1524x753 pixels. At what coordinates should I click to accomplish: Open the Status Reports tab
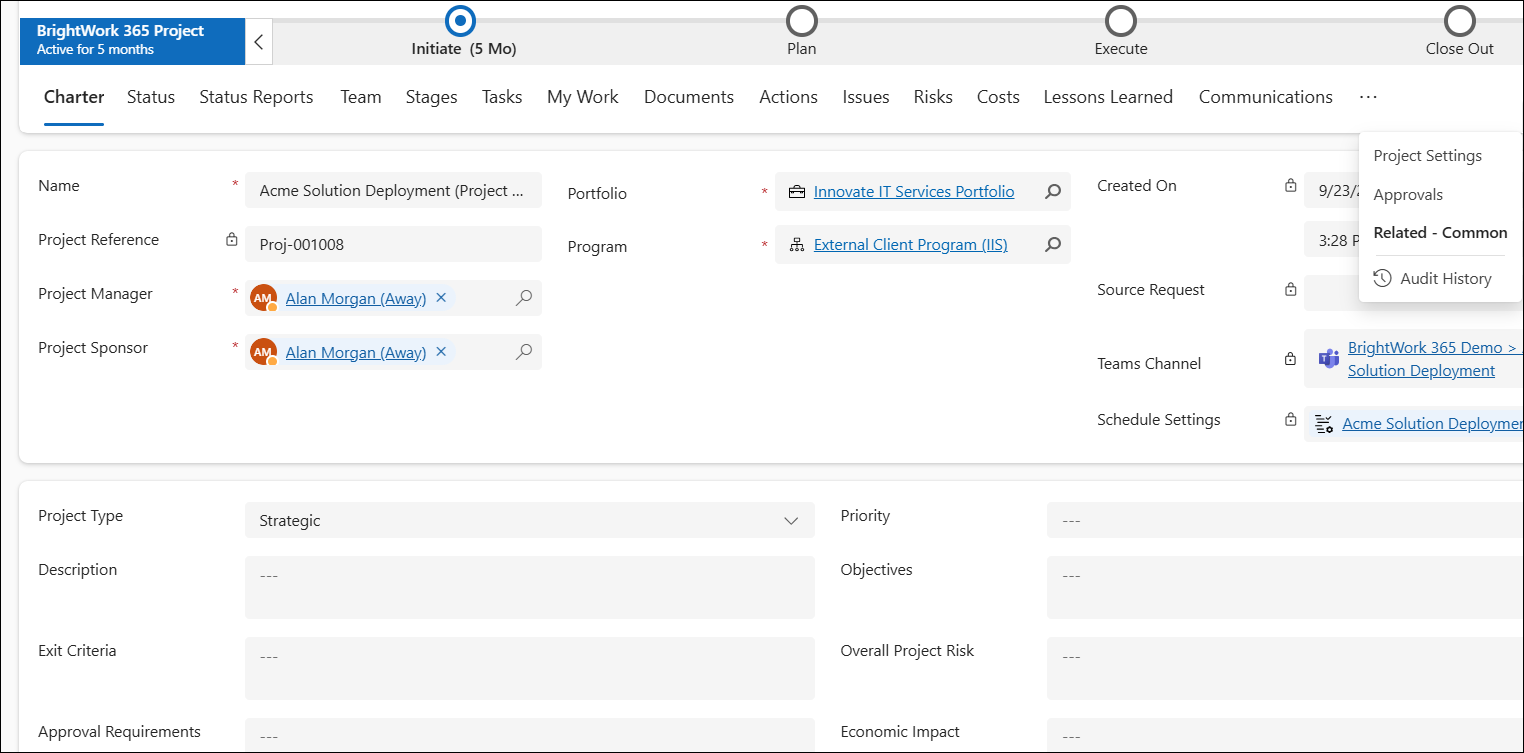click(x=256, y=97)
